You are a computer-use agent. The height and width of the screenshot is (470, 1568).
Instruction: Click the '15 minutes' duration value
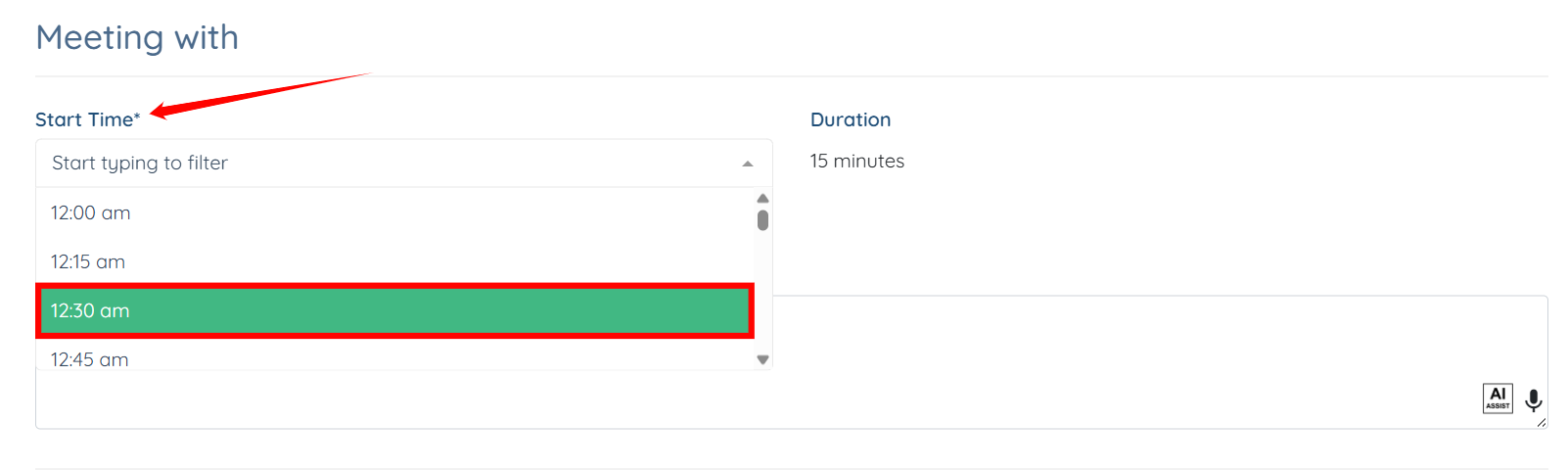coord(857,162)
